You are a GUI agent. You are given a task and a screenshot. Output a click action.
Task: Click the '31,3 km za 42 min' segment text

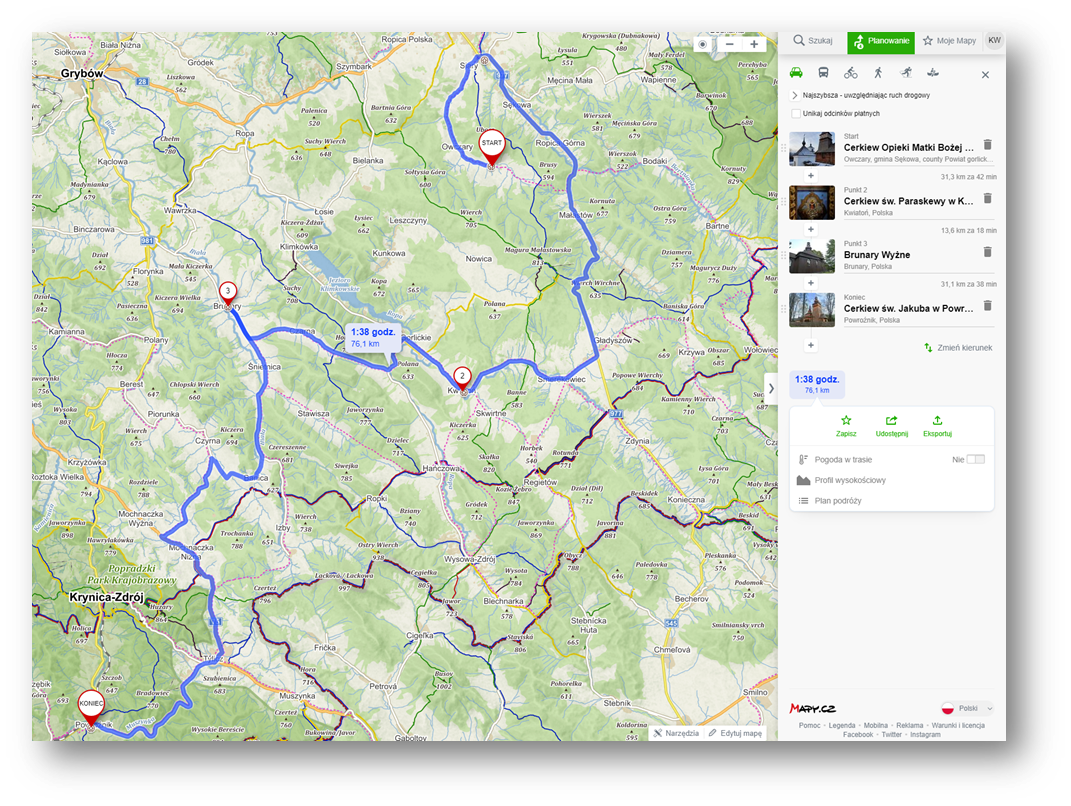pos(969,177)
